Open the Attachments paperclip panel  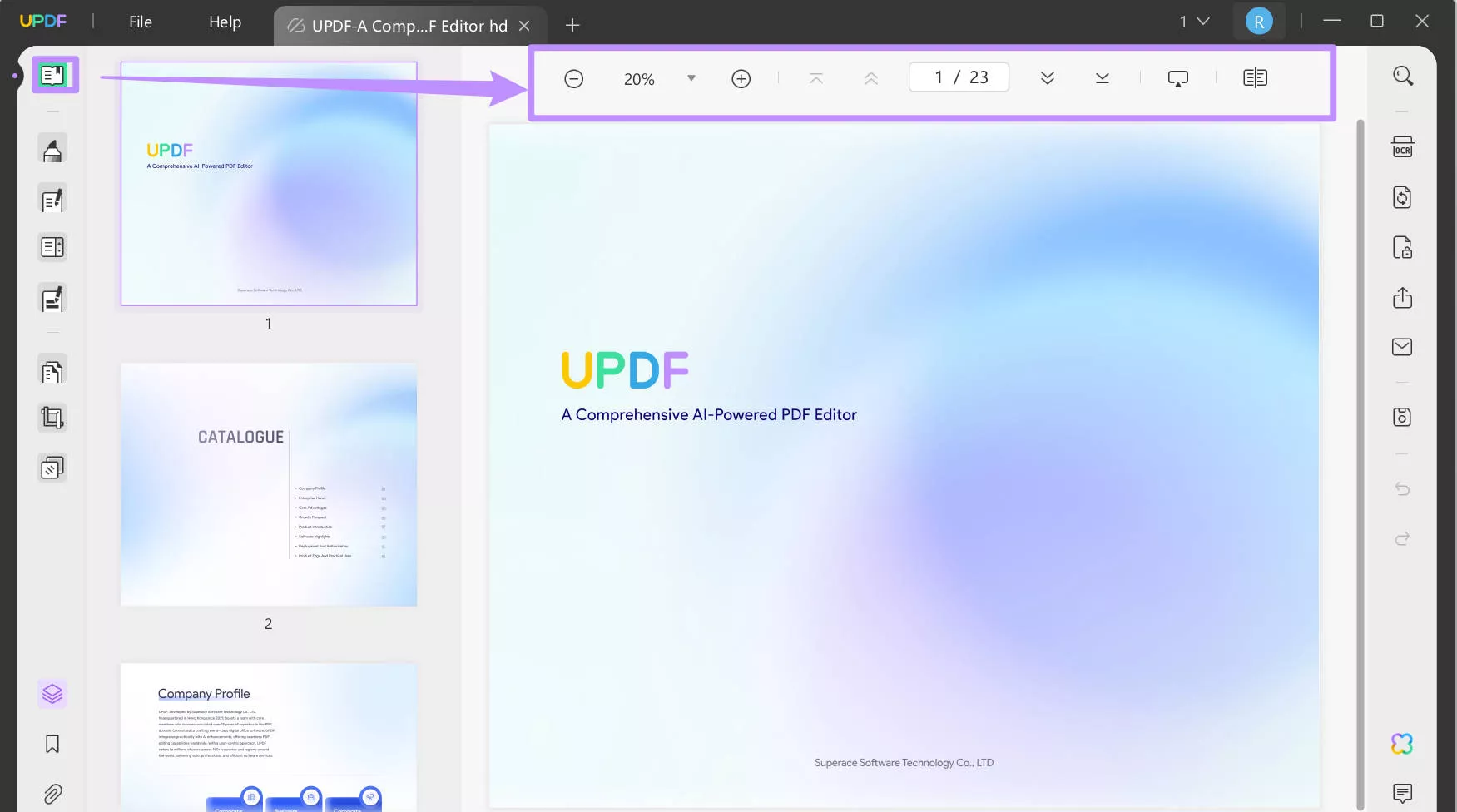click(52, 794)
